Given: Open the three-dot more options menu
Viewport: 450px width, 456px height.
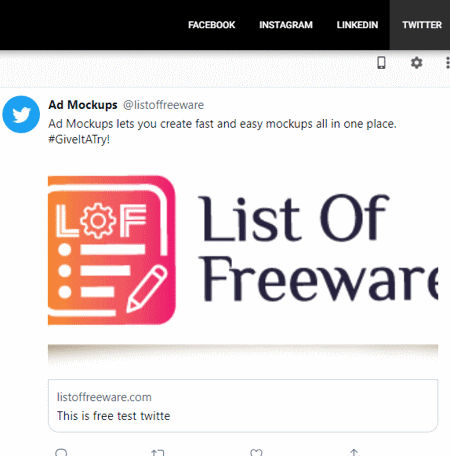Looking at the screenshot, I should (x=447, y=63).
